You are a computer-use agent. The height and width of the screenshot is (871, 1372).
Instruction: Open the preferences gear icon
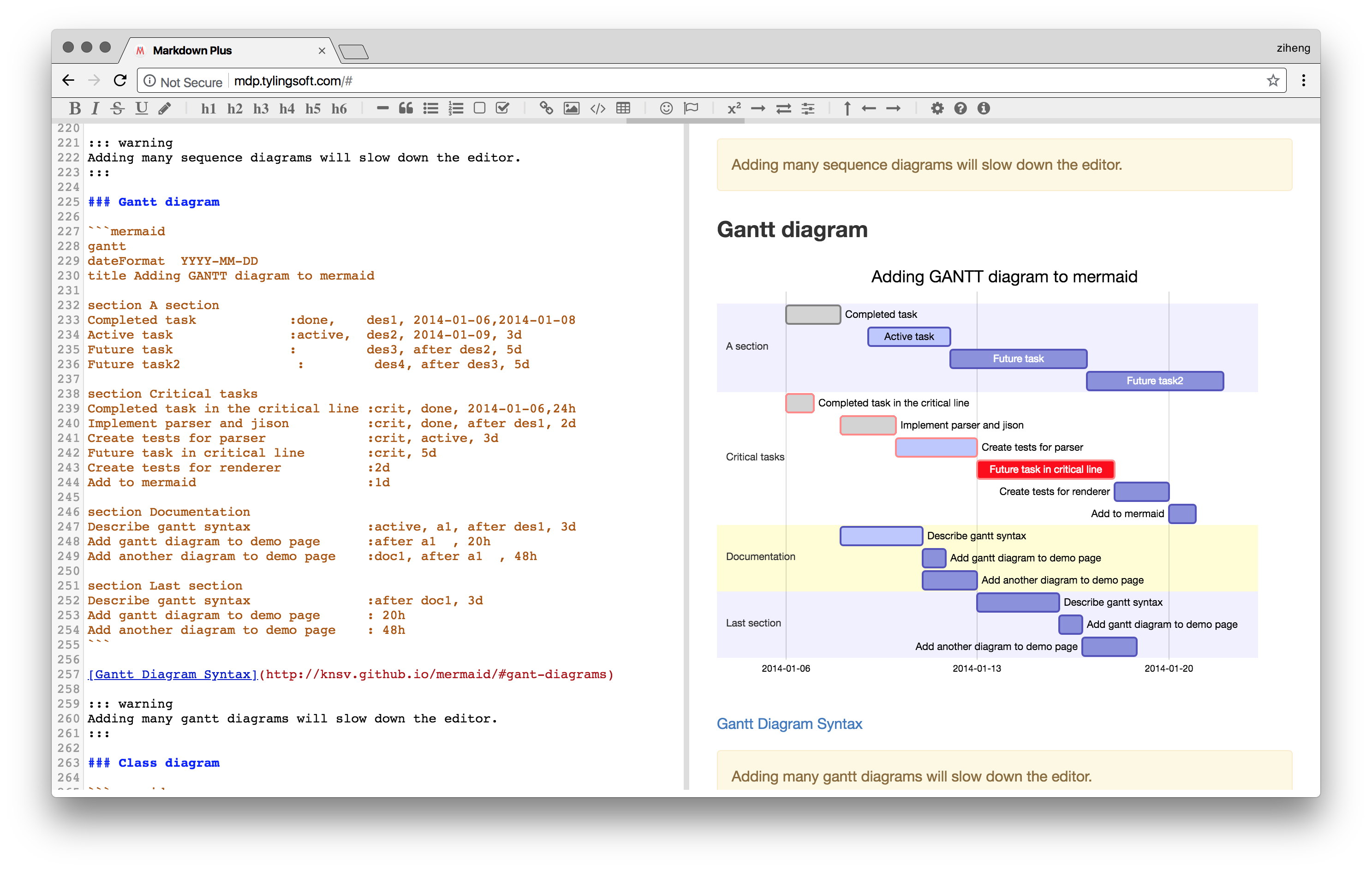tap(937, 108)
